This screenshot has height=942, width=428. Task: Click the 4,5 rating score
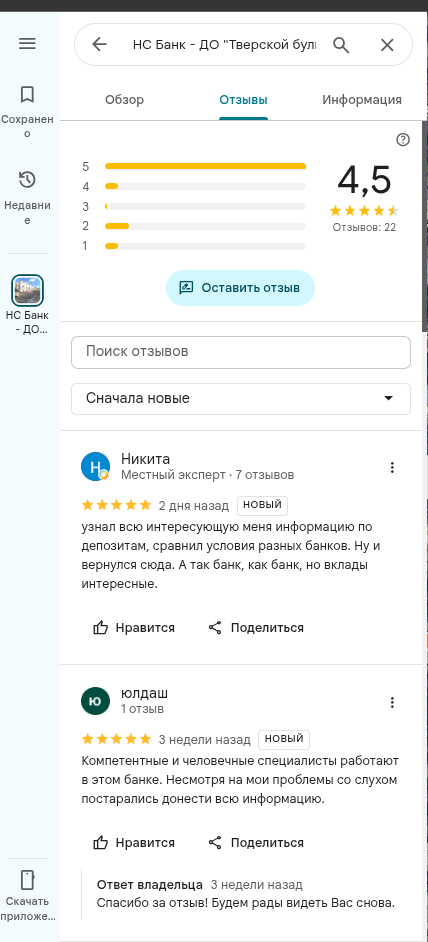364,180
